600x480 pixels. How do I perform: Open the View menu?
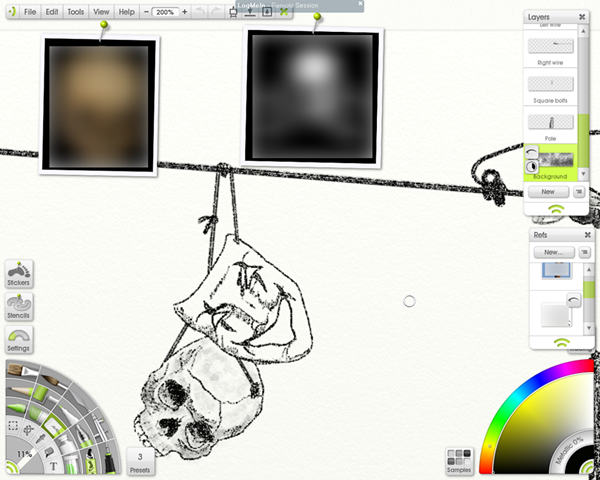[101, 12]
